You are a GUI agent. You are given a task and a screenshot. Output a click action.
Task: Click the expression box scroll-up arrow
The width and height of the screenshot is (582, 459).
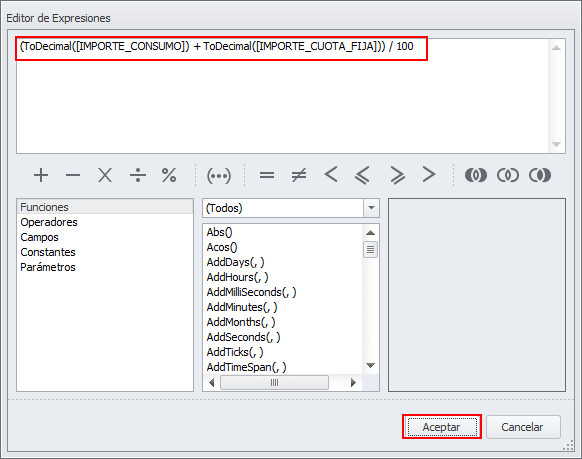(x=556, y=47)
